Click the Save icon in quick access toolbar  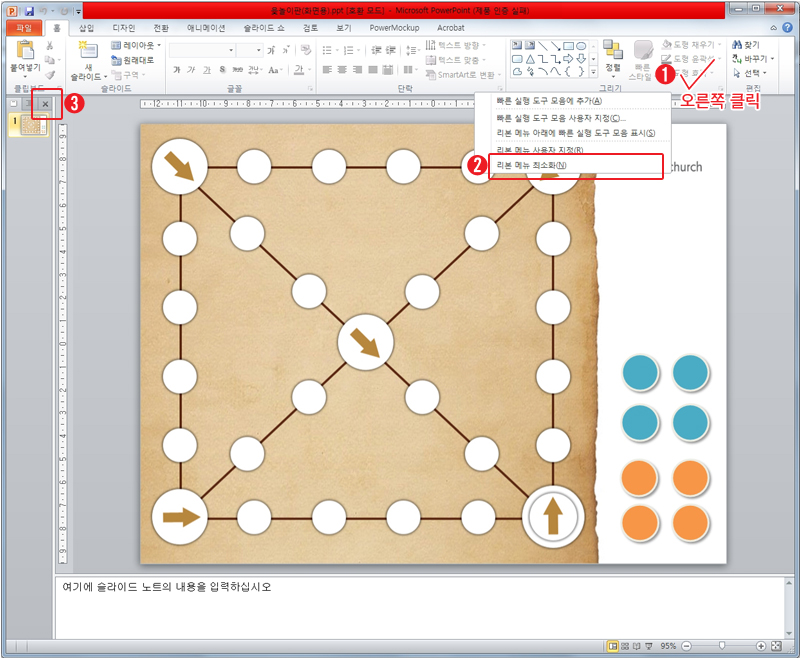point(27,9)
